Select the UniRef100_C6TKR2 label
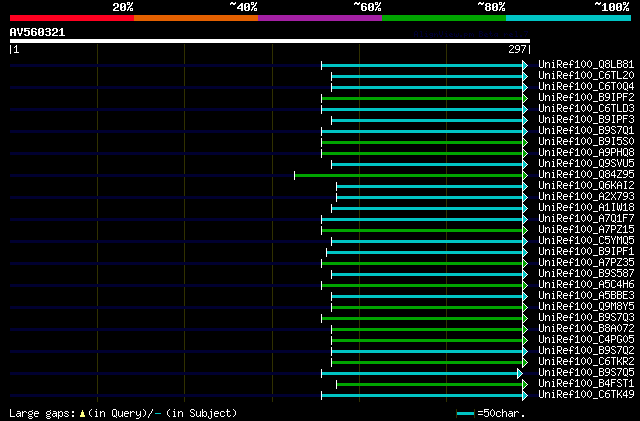640x421 pixels. (586, 362)
